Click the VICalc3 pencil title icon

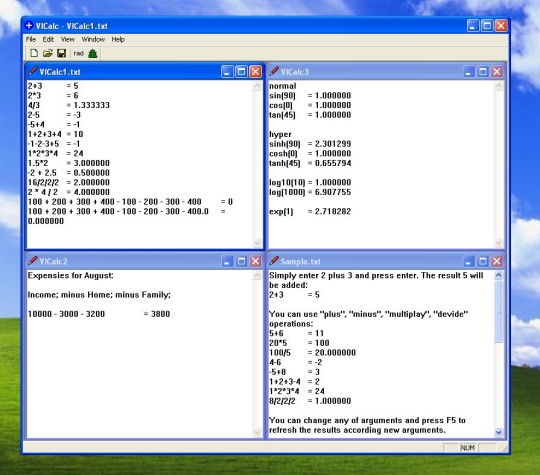(x=274, y=71)
